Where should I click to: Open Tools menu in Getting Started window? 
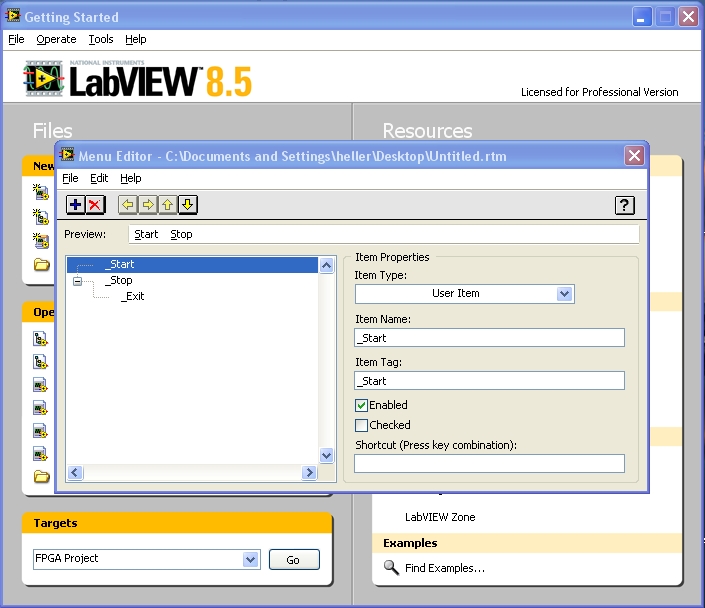(x=101, y=39)
